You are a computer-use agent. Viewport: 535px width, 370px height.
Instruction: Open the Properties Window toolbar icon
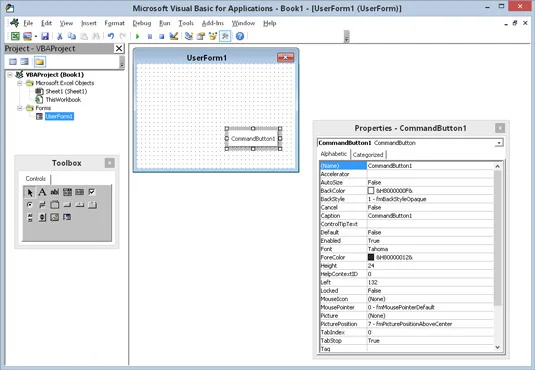pyautogui.click(x=201, y=36)
